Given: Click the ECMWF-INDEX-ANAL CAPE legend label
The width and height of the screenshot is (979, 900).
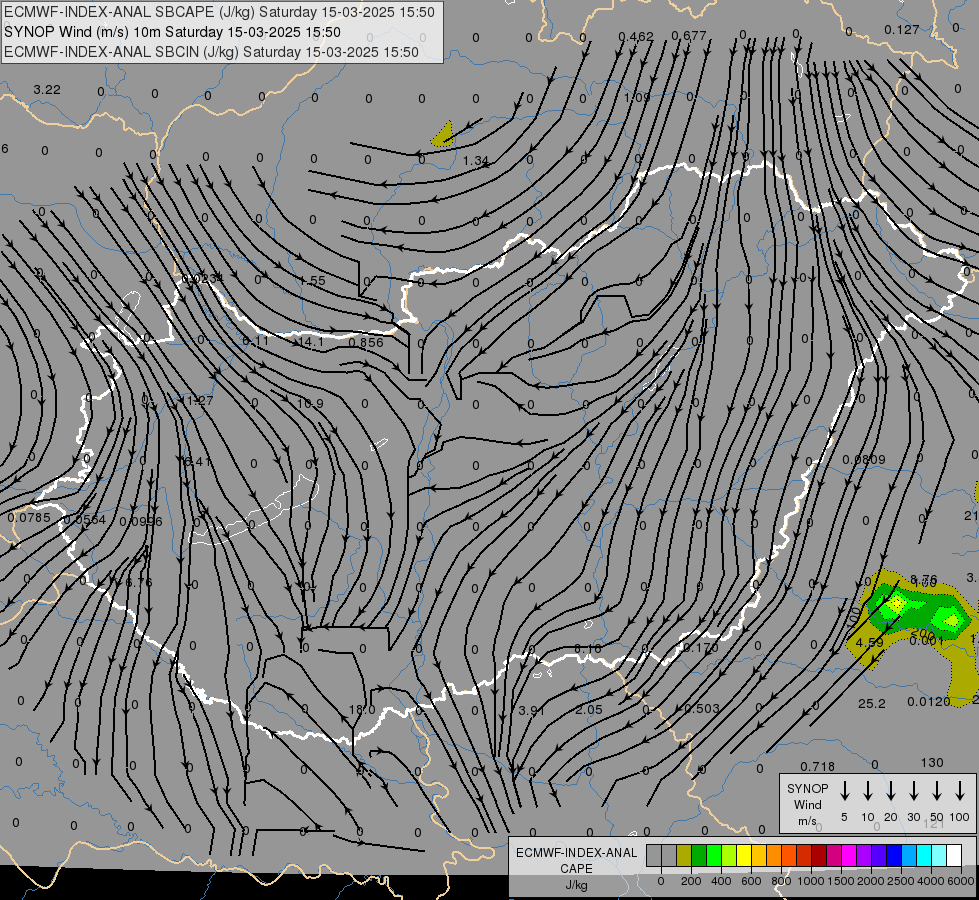Looking at the screenshot, I should coord(576,869).
